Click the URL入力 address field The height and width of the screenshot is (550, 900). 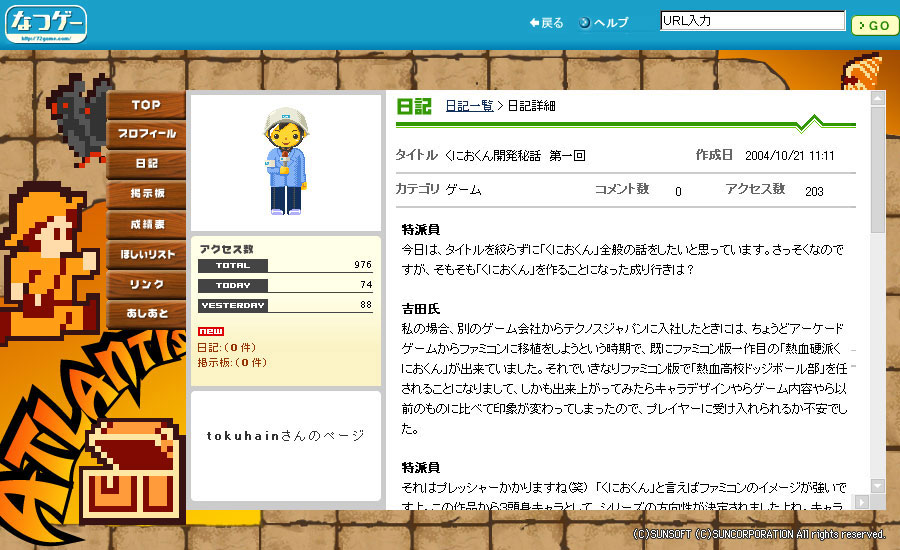(x=752, y=20)
